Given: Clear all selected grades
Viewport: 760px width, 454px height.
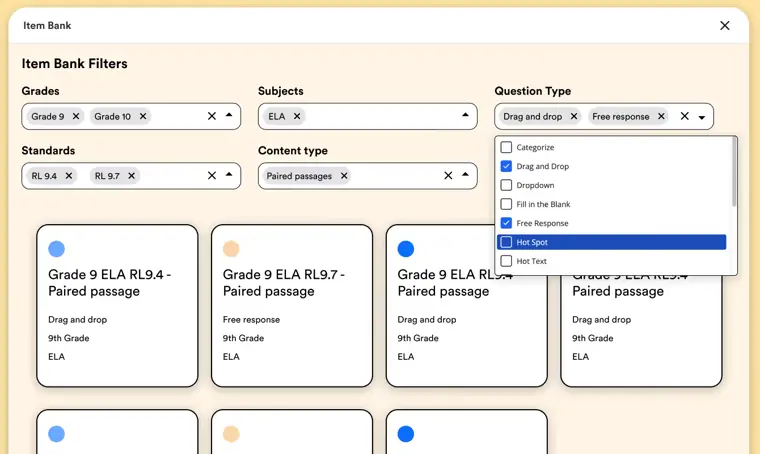Looking at the screenshot, I should tap(212, 116).
